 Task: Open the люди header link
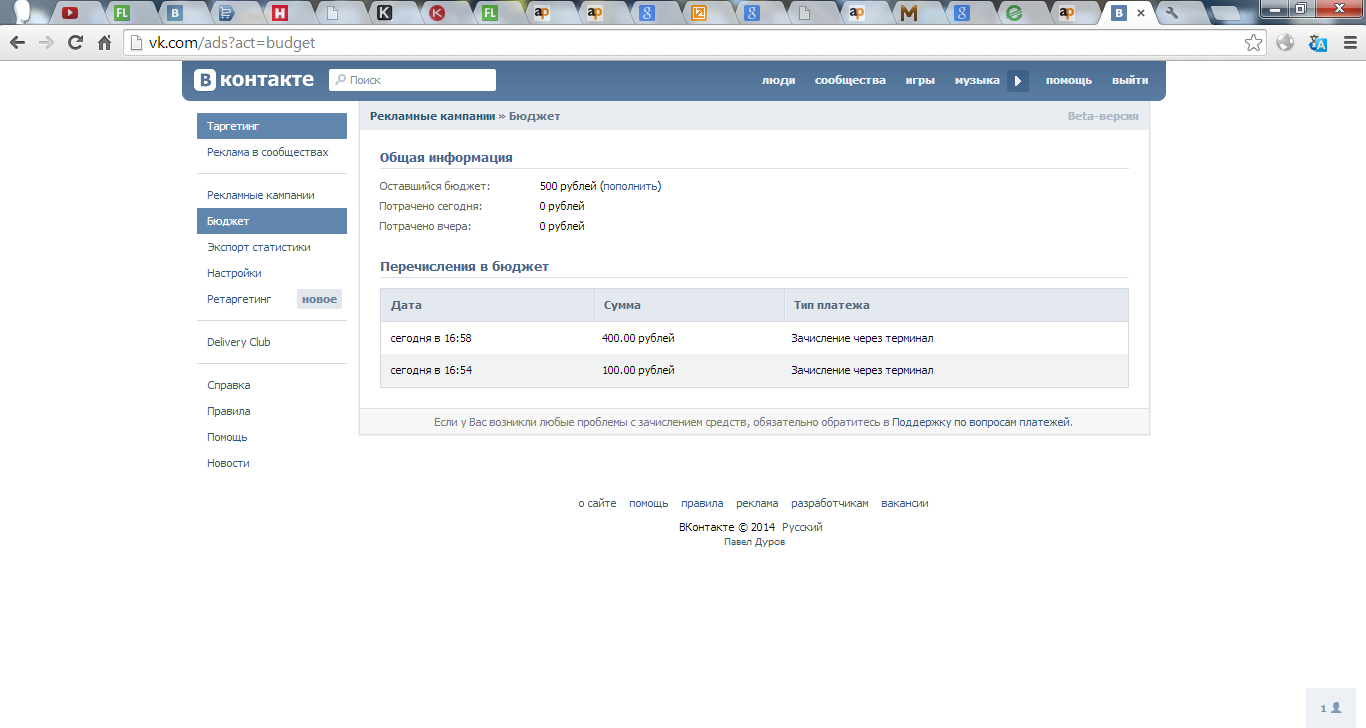pyautogui.click(x=778, y=81)
